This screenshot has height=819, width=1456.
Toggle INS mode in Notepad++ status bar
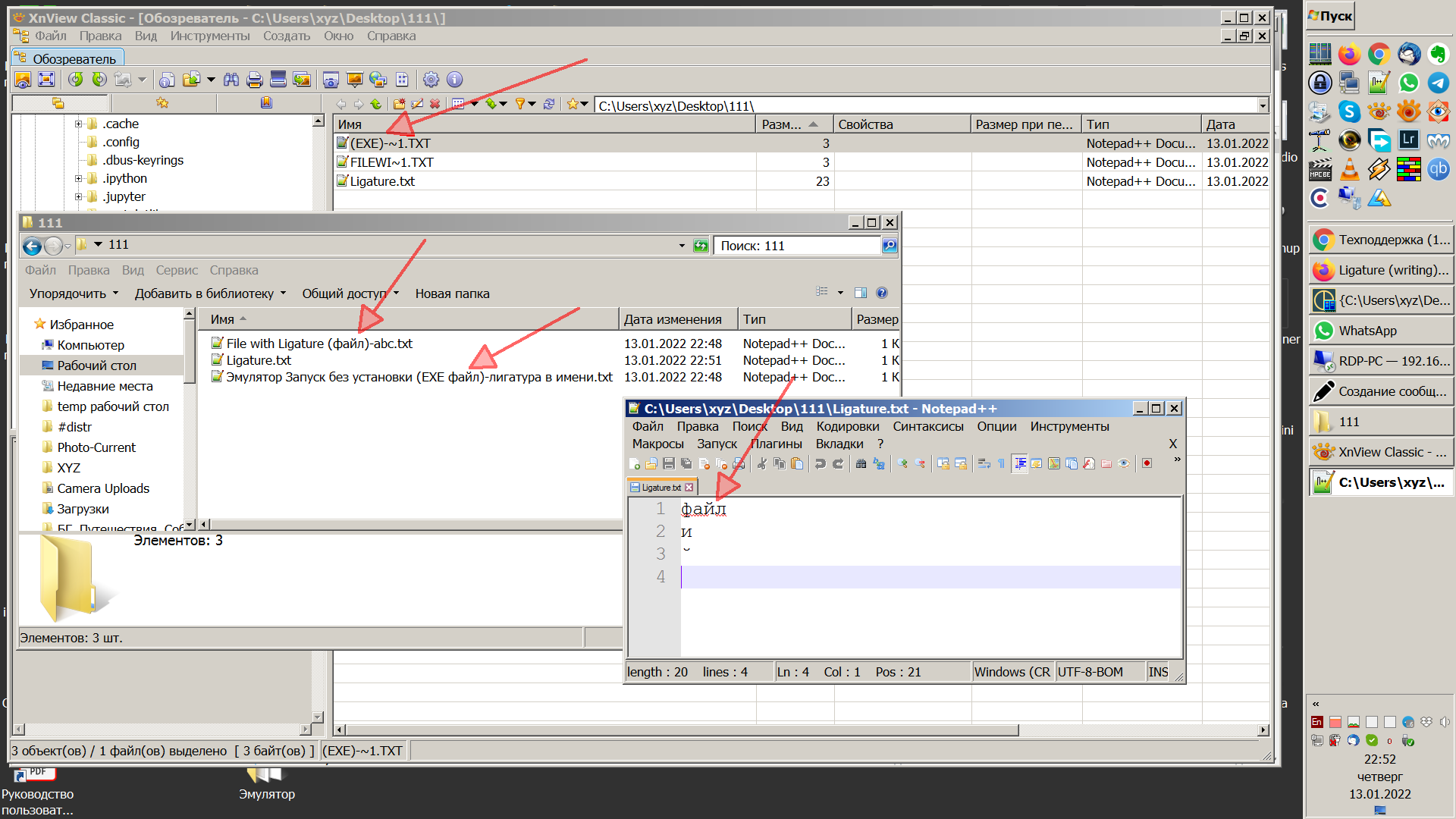click(1158, 672)
